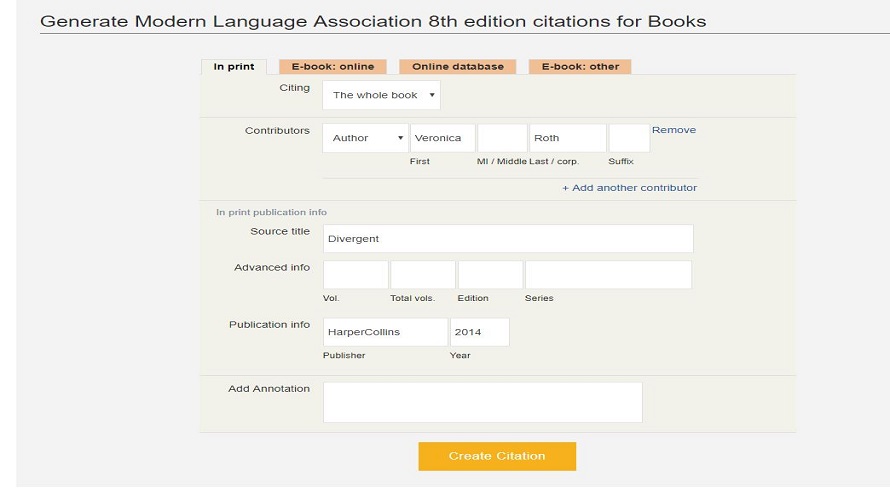Viewport: 890px width, 500px height.
Task: Click the Total vols. input field
Action: (x=423, y=275)
